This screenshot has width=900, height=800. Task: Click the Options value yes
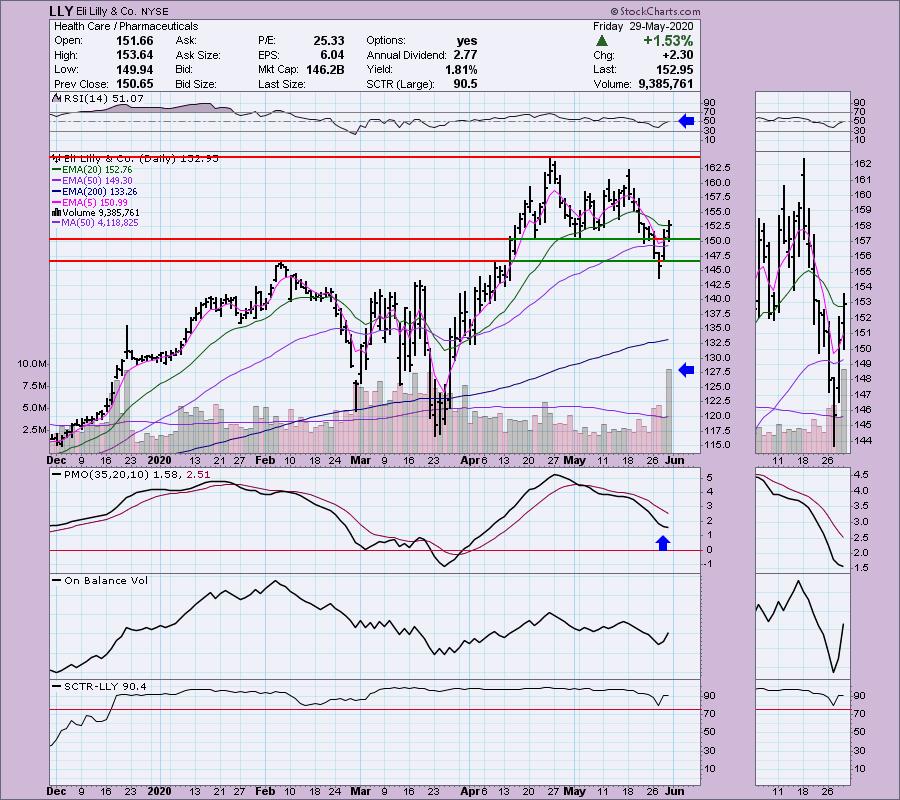467,41
